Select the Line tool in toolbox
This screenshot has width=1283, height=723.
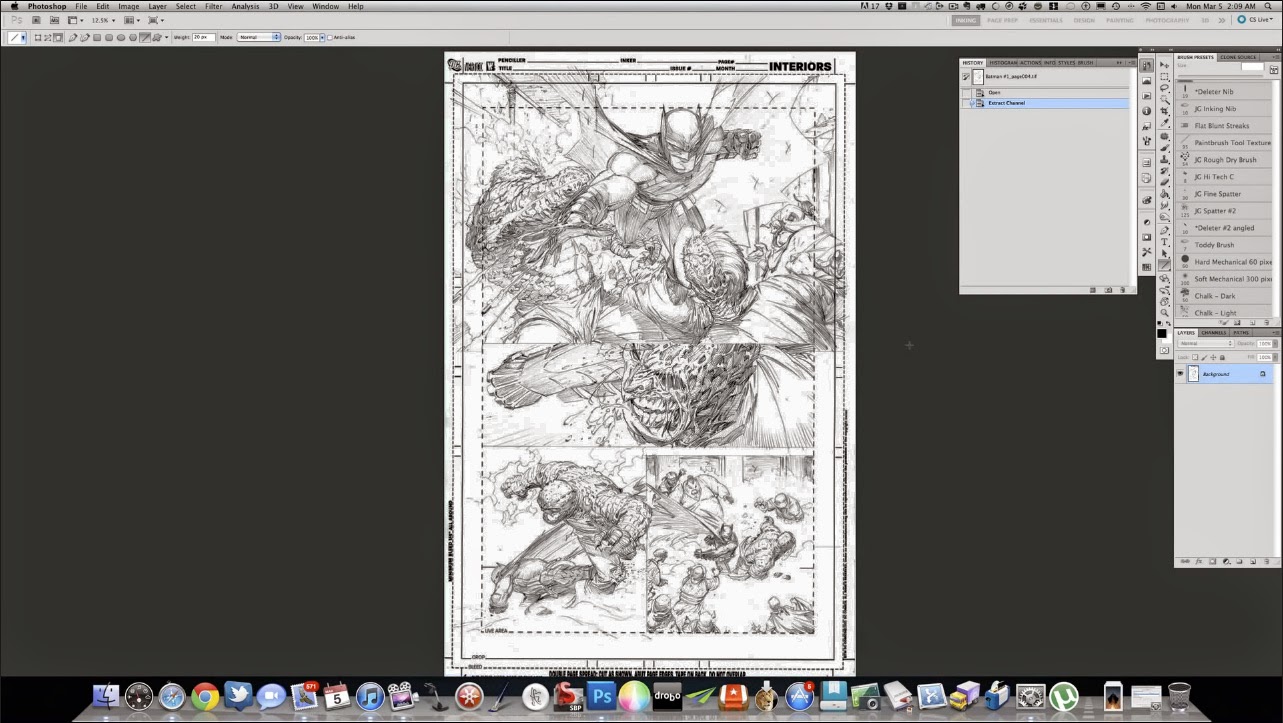1165,264
